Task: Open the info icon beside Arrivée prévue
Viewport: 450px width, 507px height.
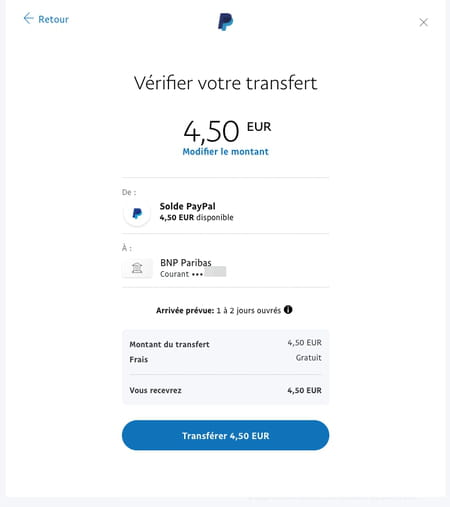Action: pos(288,310)
